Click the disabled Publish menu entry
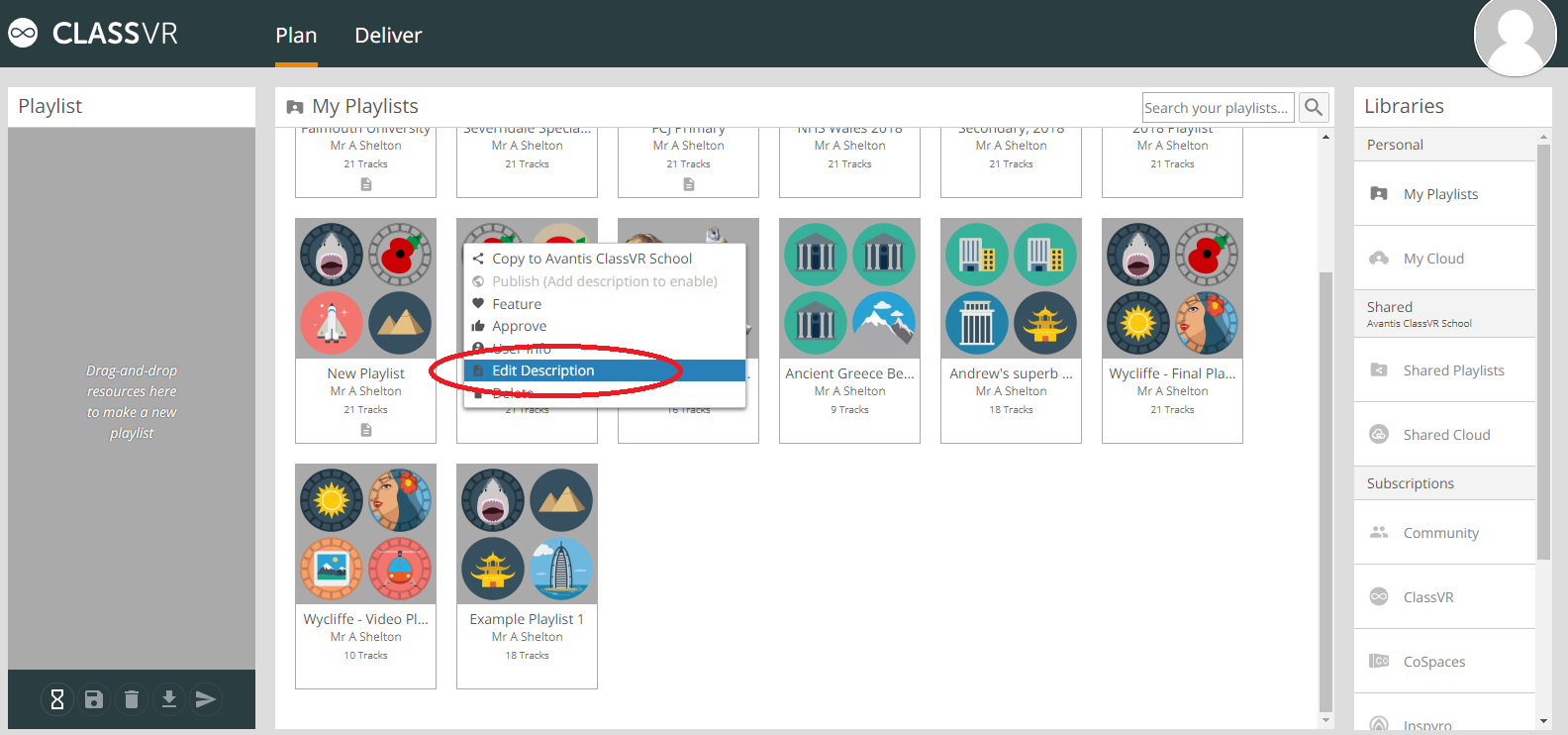 pos(605,281)
